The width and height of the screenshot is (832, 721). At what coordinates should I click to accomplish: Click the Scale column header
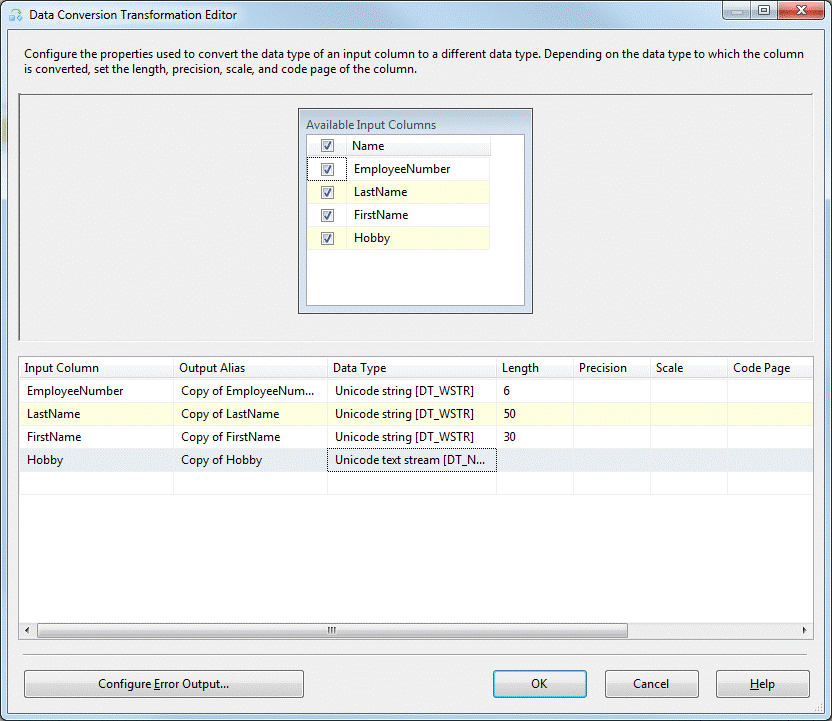point(689,368)
